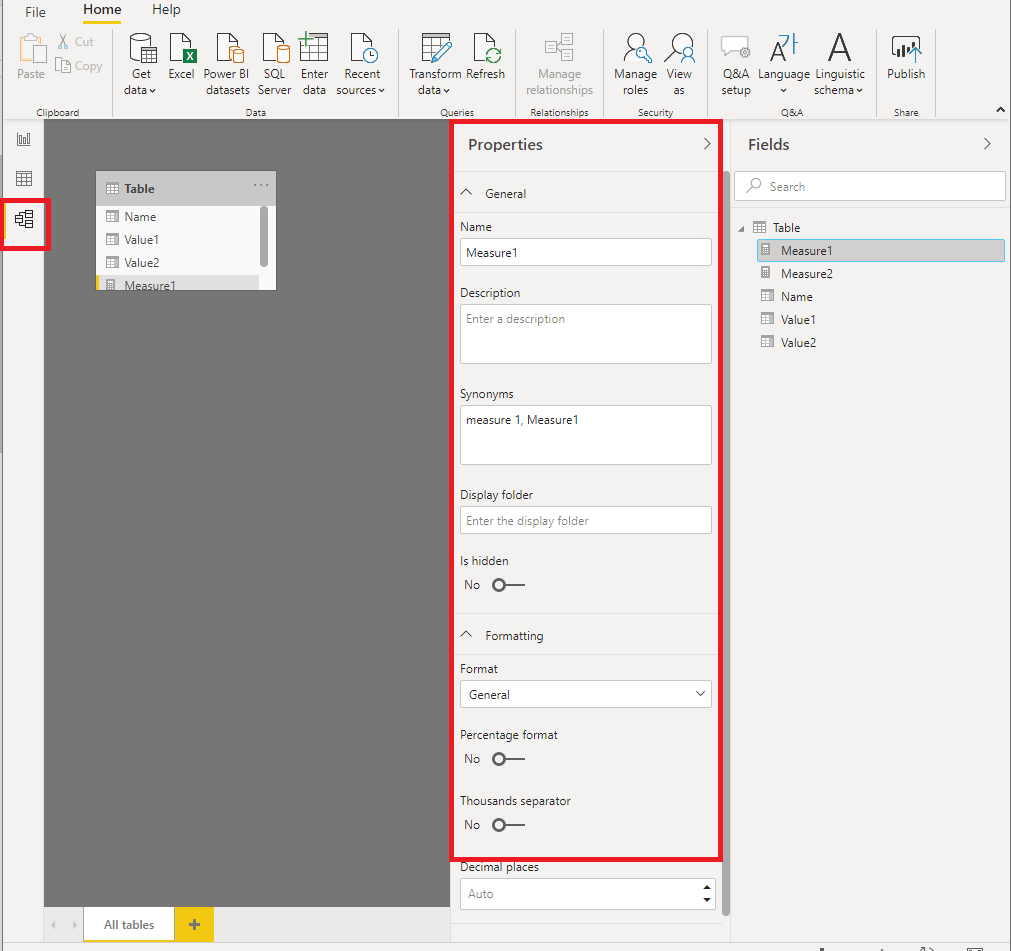The height and width of the screenshot is (951, 1011).
Task: Open Q&A setup
Action: click(x=736, y=64)
